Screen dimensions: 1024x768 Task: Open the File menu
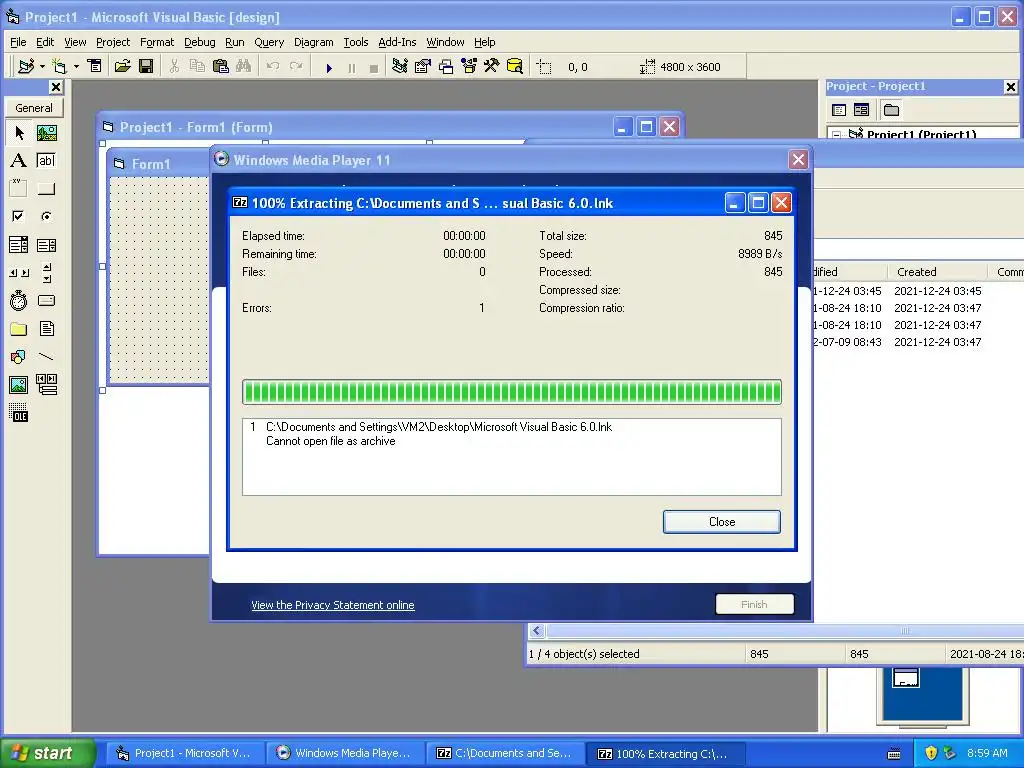pyautogui.click(x=18, y=42)
